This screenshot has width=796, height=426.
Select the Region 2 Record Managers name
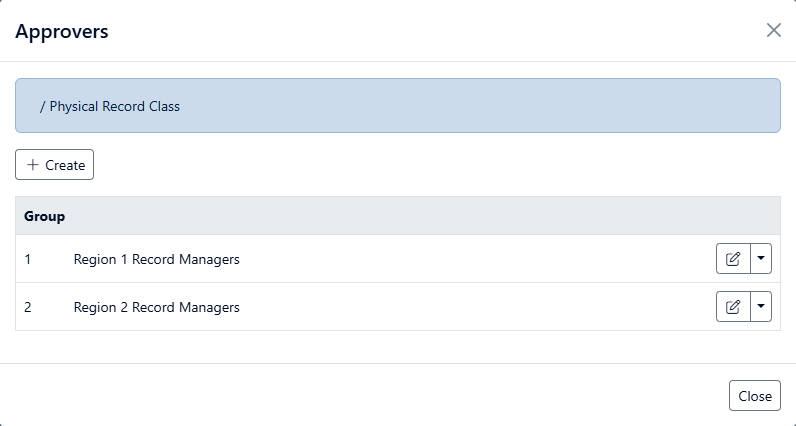(157, 308)
